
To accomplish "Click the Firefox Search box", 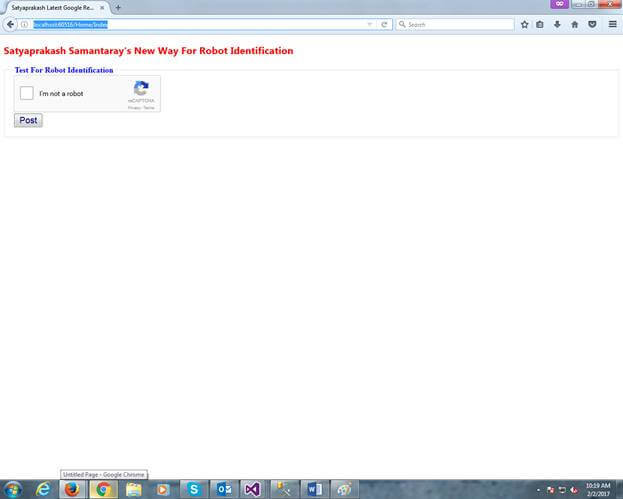I will pos(455,25).
